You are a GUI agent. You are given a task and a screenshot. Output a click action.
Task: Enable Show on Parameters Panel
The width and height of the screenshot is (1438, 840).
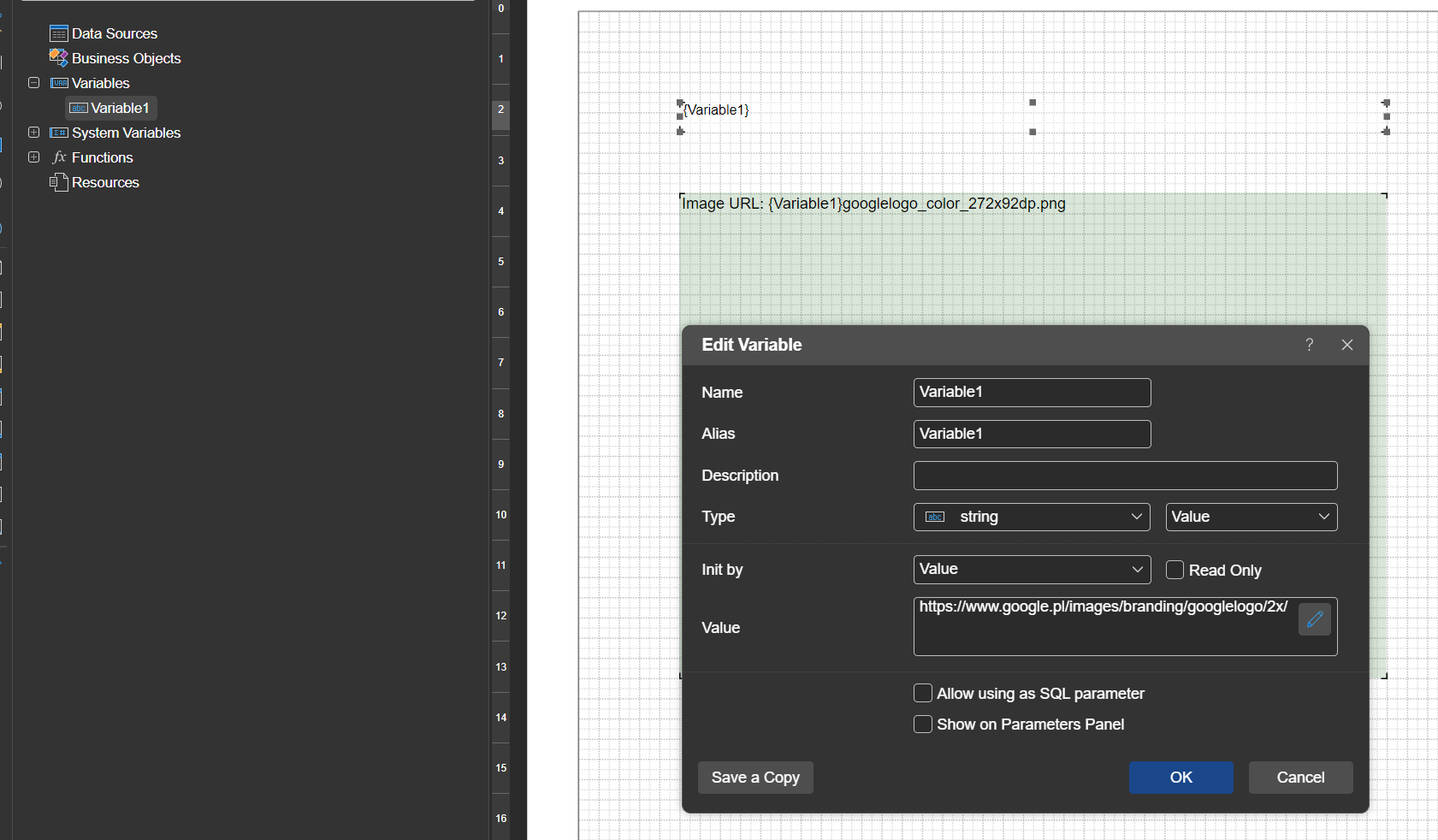click(x=923, y=724)
